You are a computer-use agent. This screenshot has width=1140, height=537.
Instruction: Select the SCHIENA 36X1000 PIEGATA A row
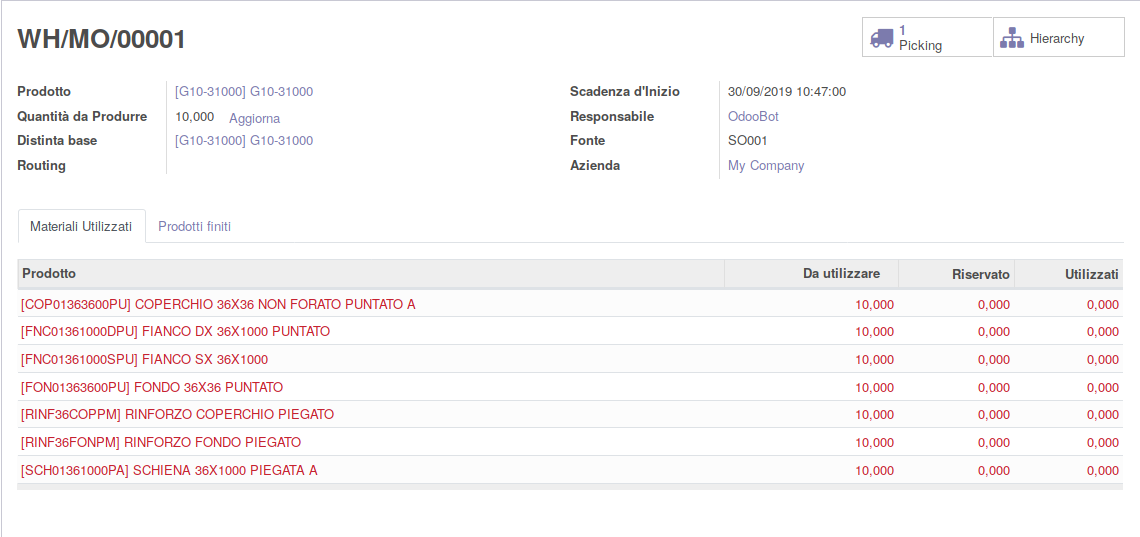570,470
